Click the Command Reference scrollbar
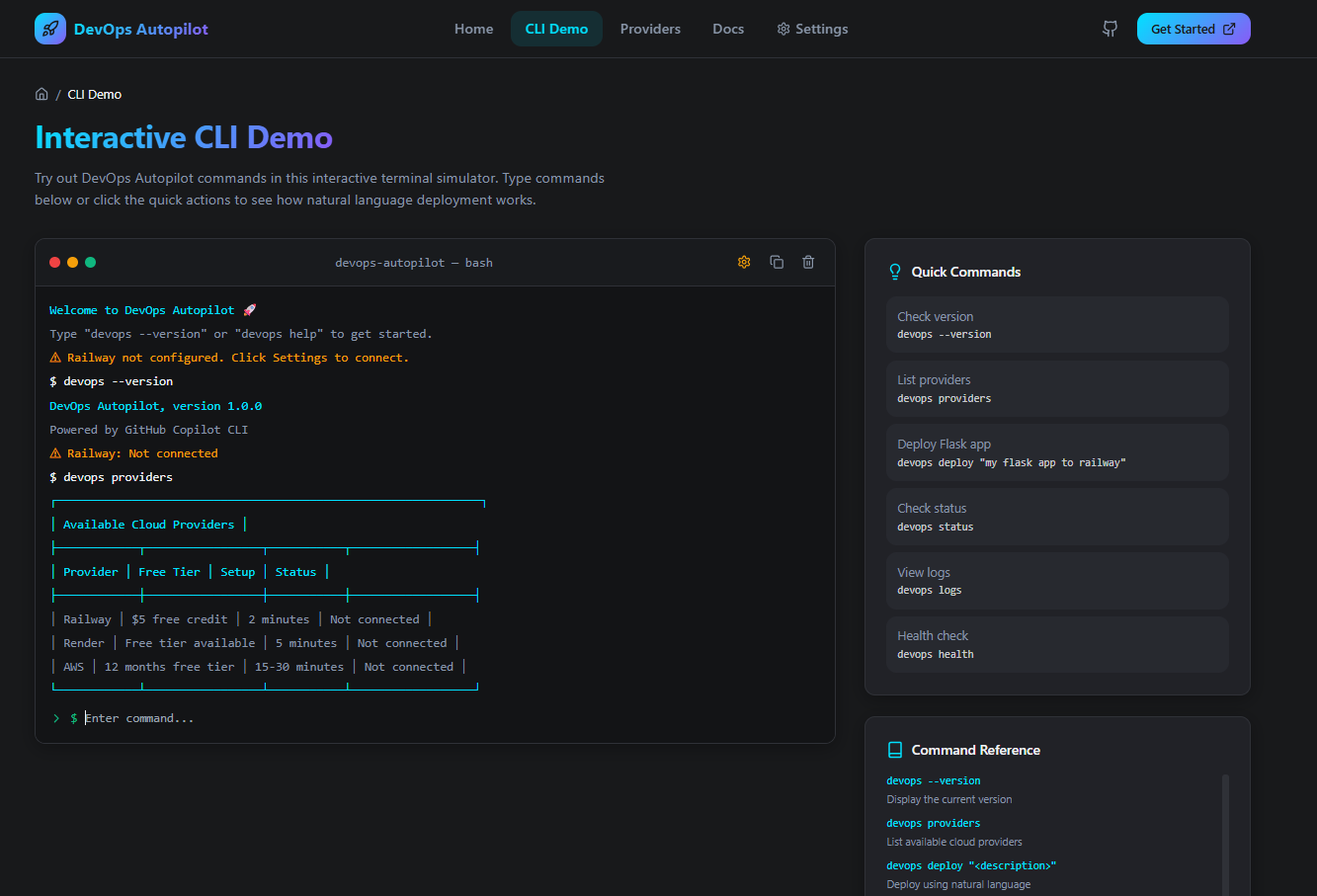 [1225, 835]
